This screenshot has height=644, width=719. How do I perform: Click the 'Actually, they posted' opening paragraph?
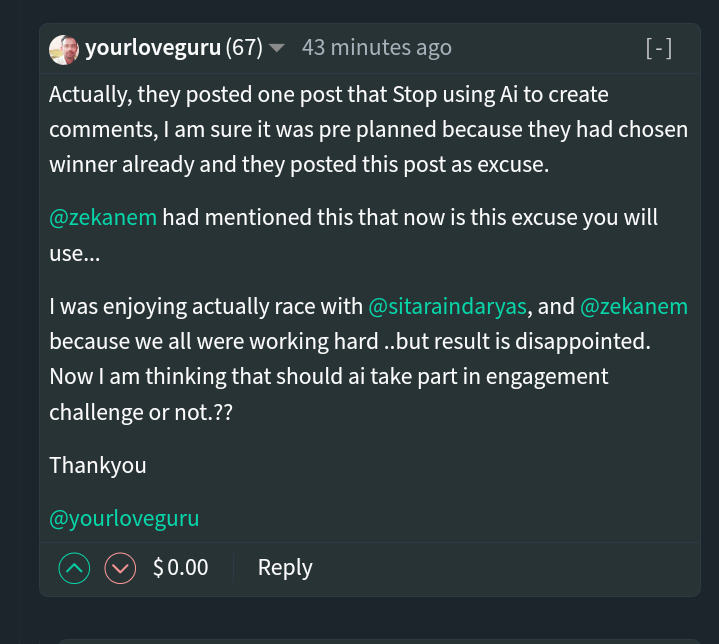(369, 130)
